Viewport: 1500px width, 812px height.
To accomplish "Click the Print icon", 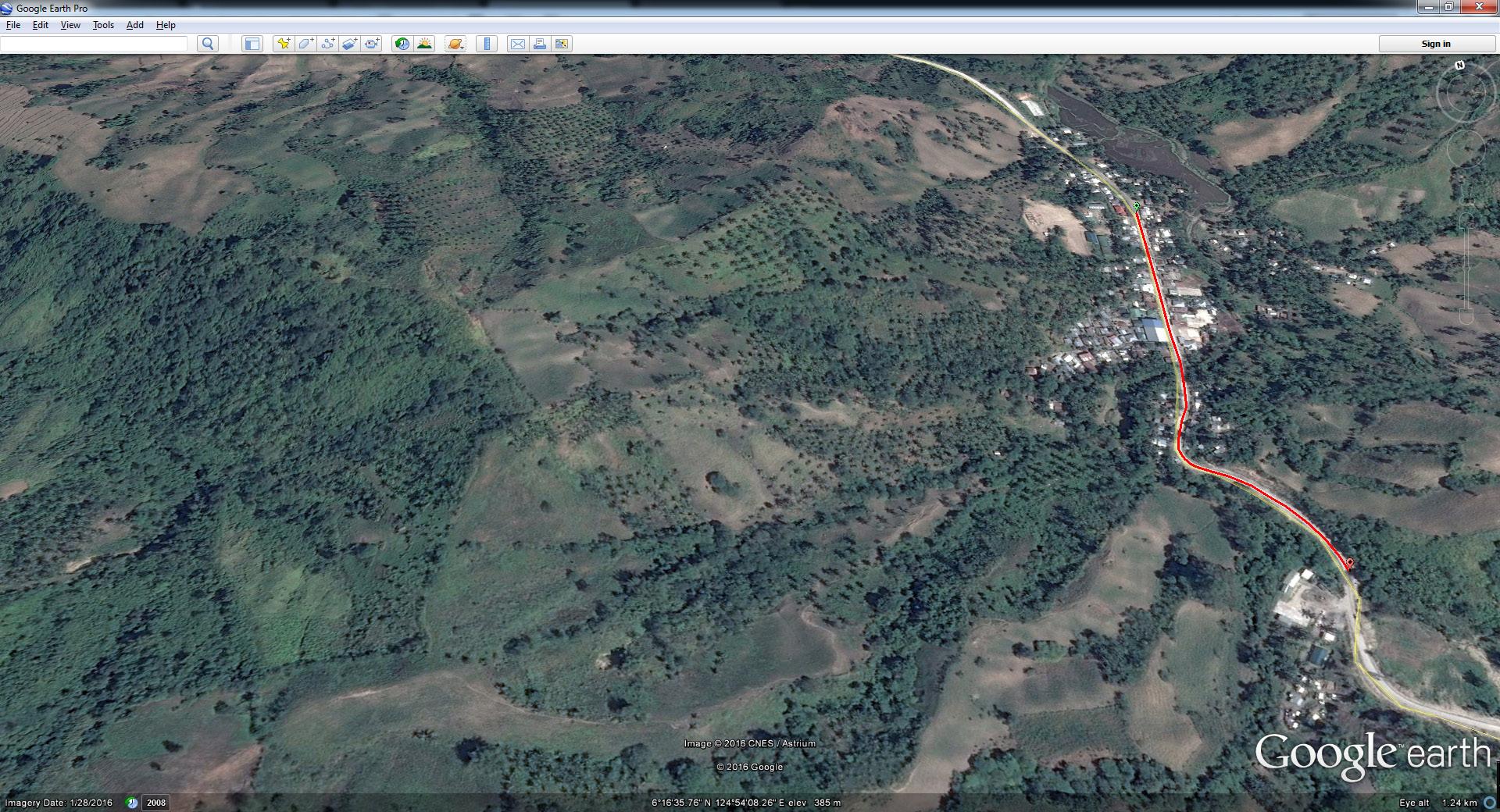I will pos(539,44).
